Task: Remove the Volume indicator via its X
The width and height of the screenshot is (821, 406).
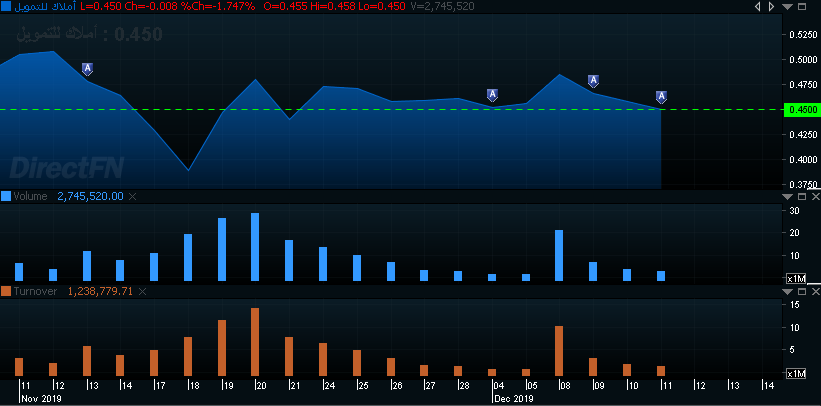Action: point(133,197)
